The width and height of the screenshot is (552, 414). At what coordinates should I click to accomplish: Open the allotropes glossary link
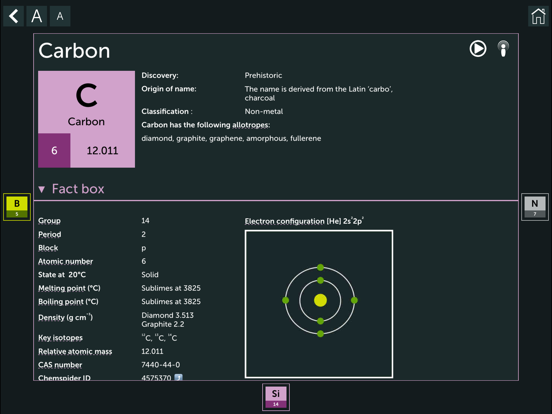tap(251, 125)
